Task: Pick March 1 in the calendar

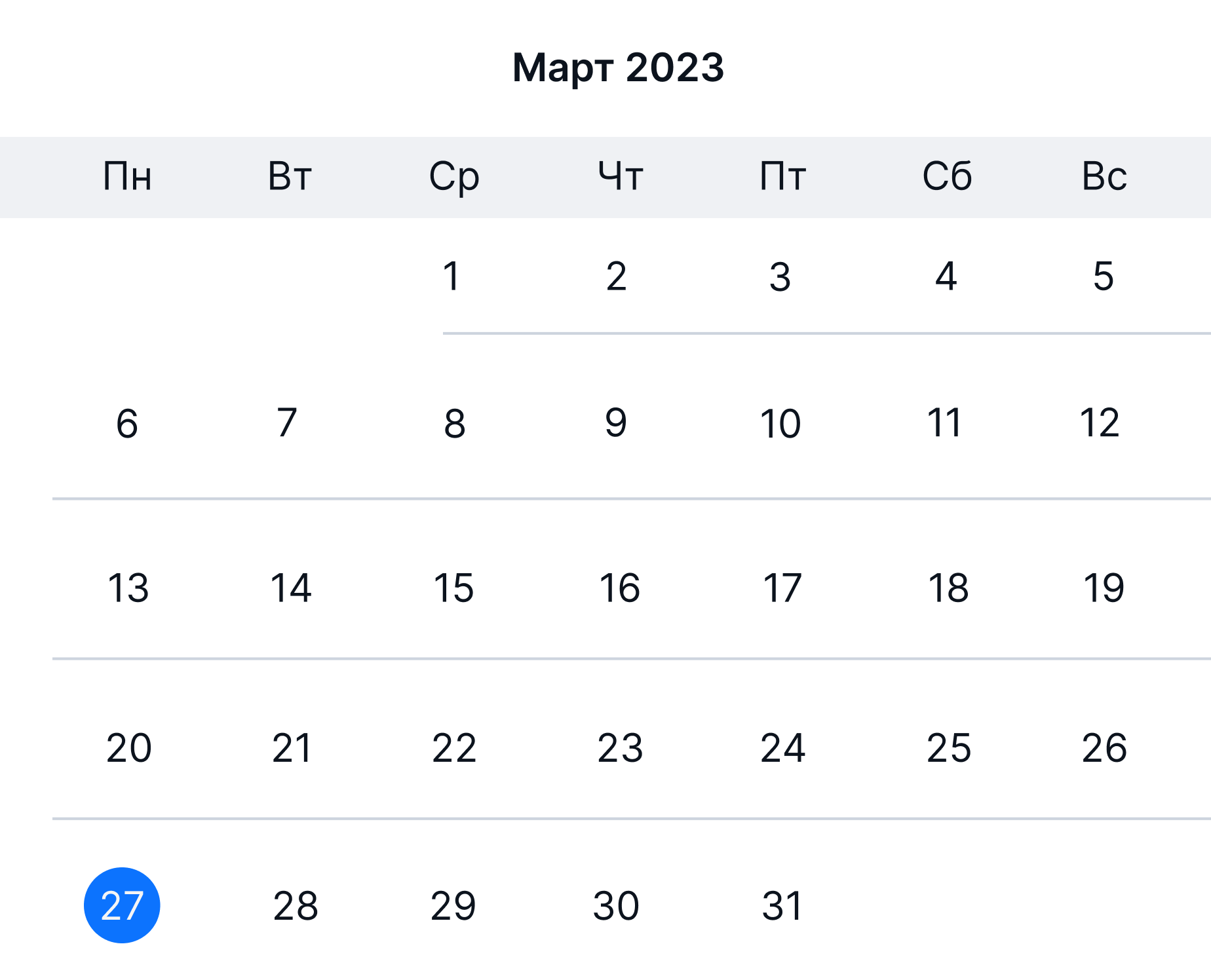Action: [x=451, y=276]
